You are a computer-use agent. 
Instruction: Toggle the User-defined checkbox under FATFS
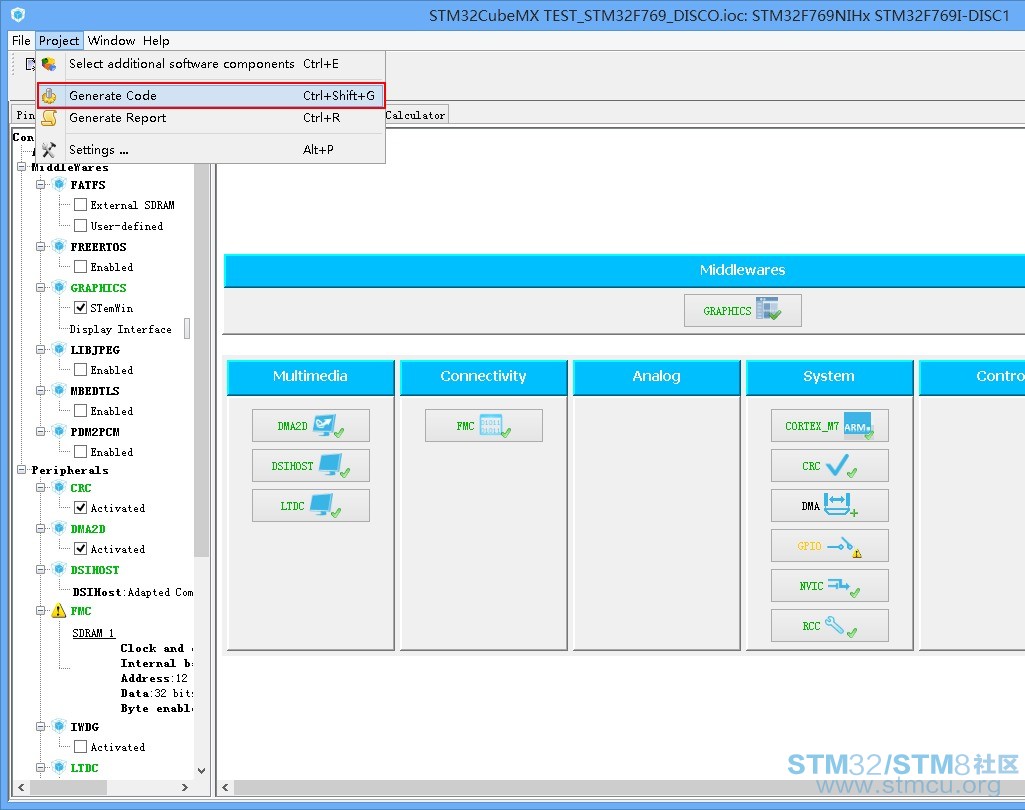[80, 226]
